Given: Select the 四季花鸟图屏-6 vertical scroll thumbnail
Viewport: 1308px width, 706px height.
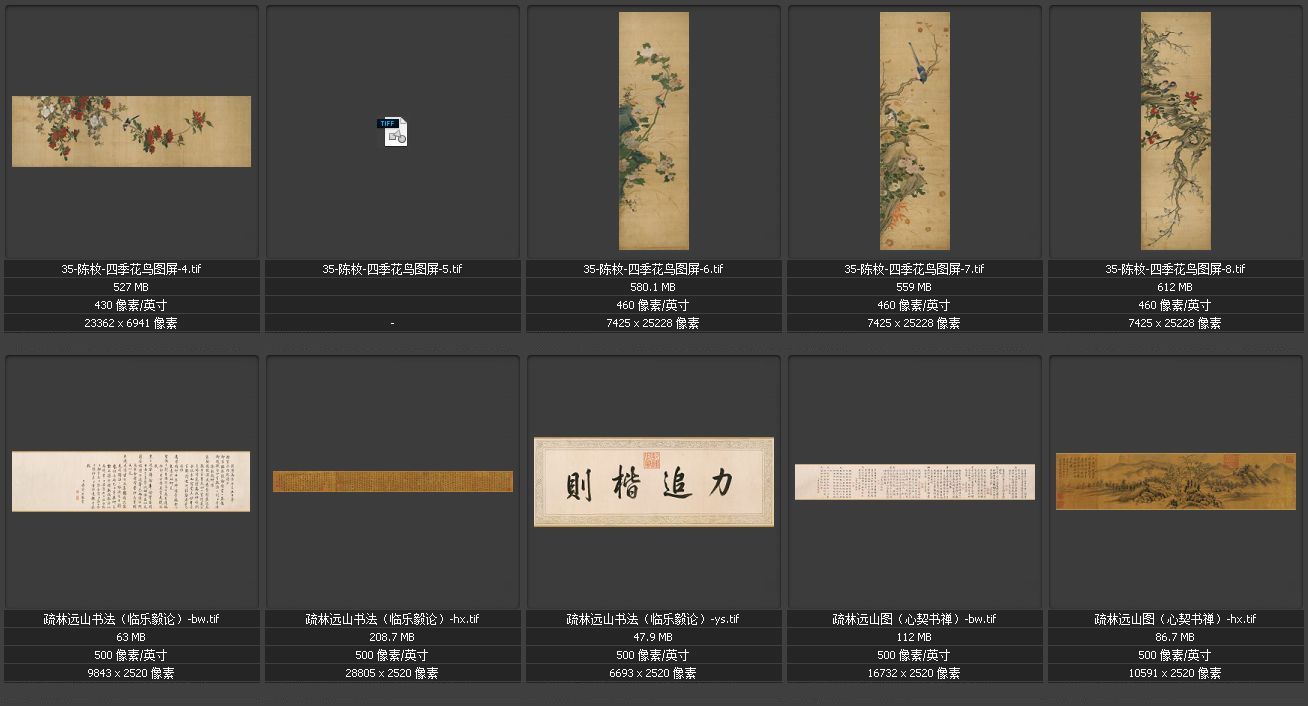Looking at the screenshot, I should click(x=653, y=131).
